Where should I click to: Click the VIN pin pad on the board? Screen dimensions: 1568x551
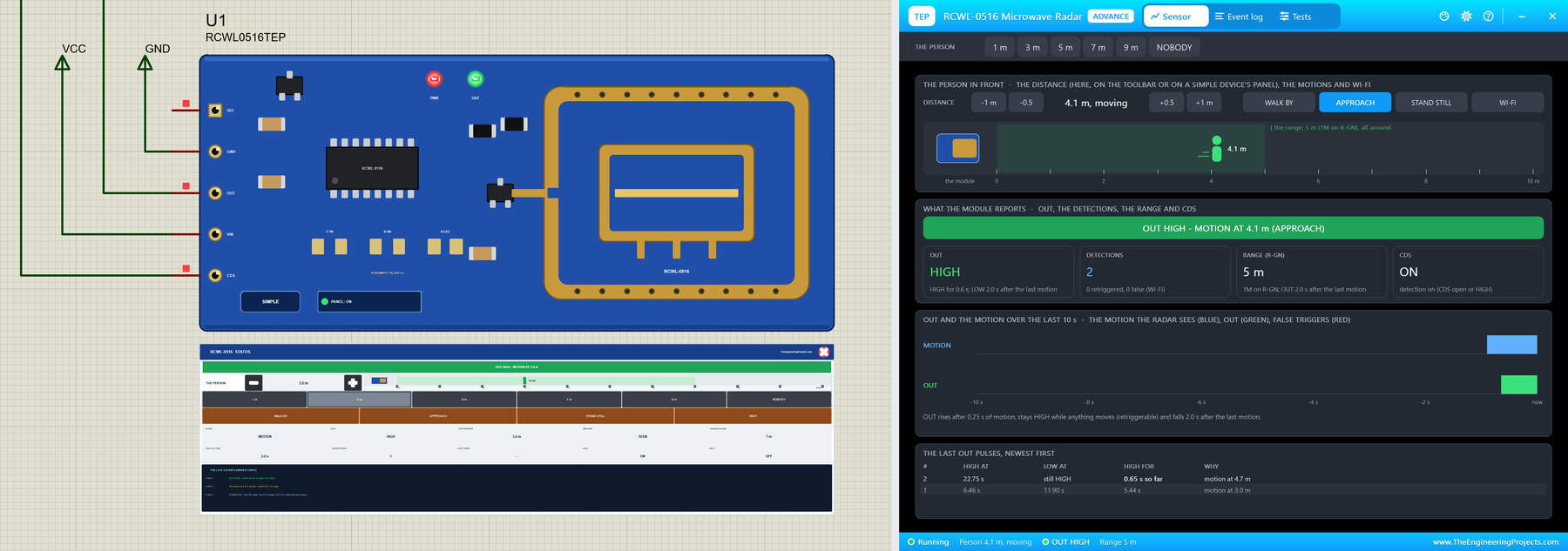coord(215,234)
